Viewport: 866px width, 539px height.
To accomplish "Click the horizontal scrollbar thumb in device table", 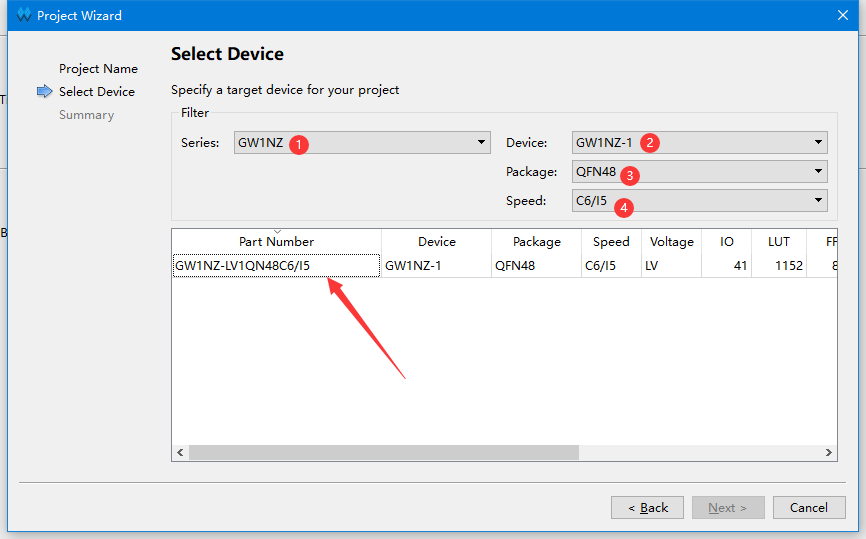I will (x=384, y=452).
